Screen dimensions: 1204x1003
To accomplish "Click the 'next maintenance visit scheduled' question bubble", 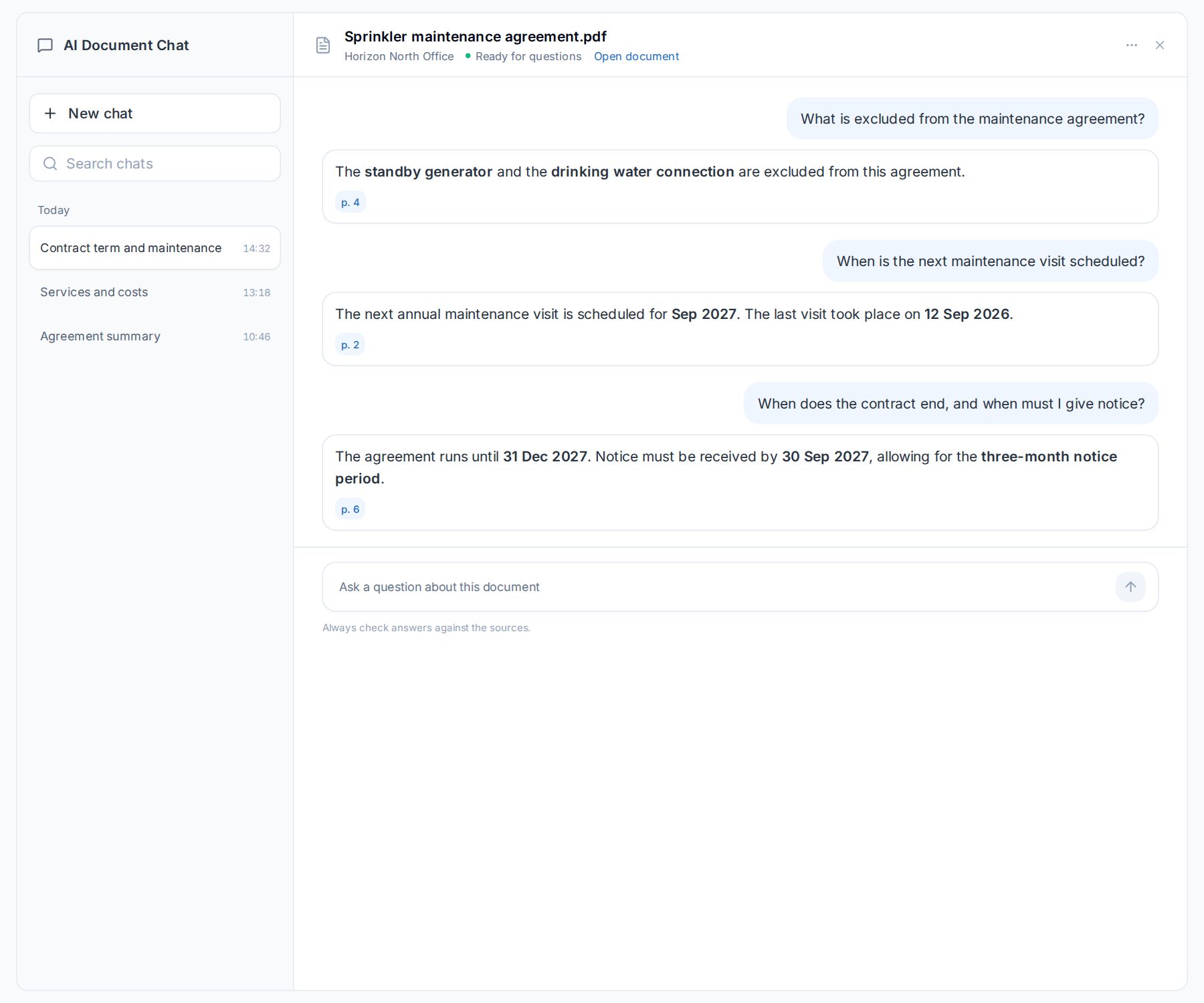I will coord(991,261).
